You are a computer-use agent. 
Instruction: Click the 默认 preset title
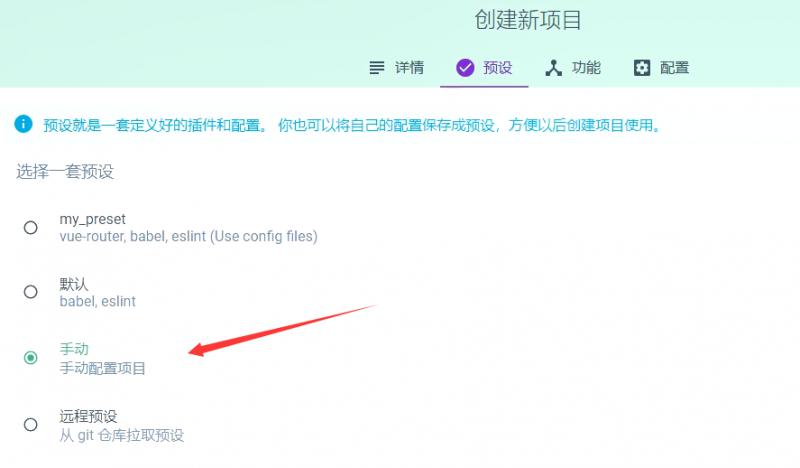[74, 284]
